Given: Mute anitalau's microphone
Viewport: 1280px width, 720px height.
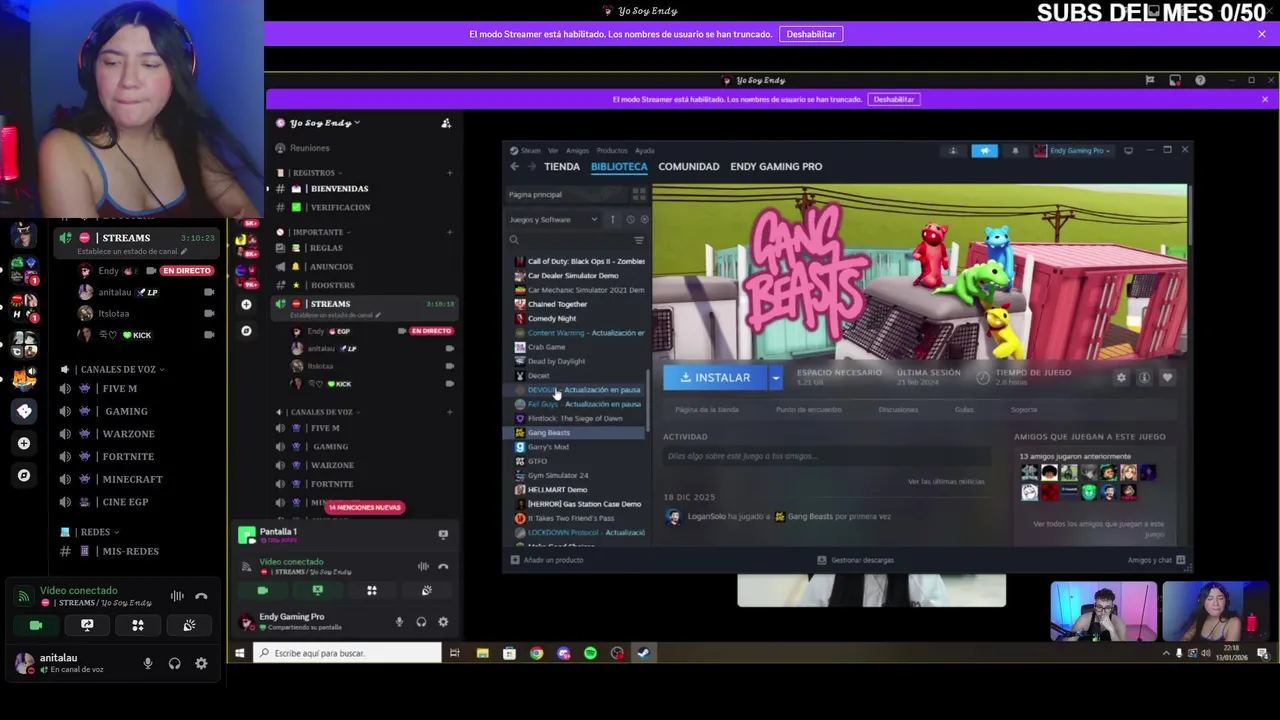Looking at the screenshot, I should click(x=148, y=664).
